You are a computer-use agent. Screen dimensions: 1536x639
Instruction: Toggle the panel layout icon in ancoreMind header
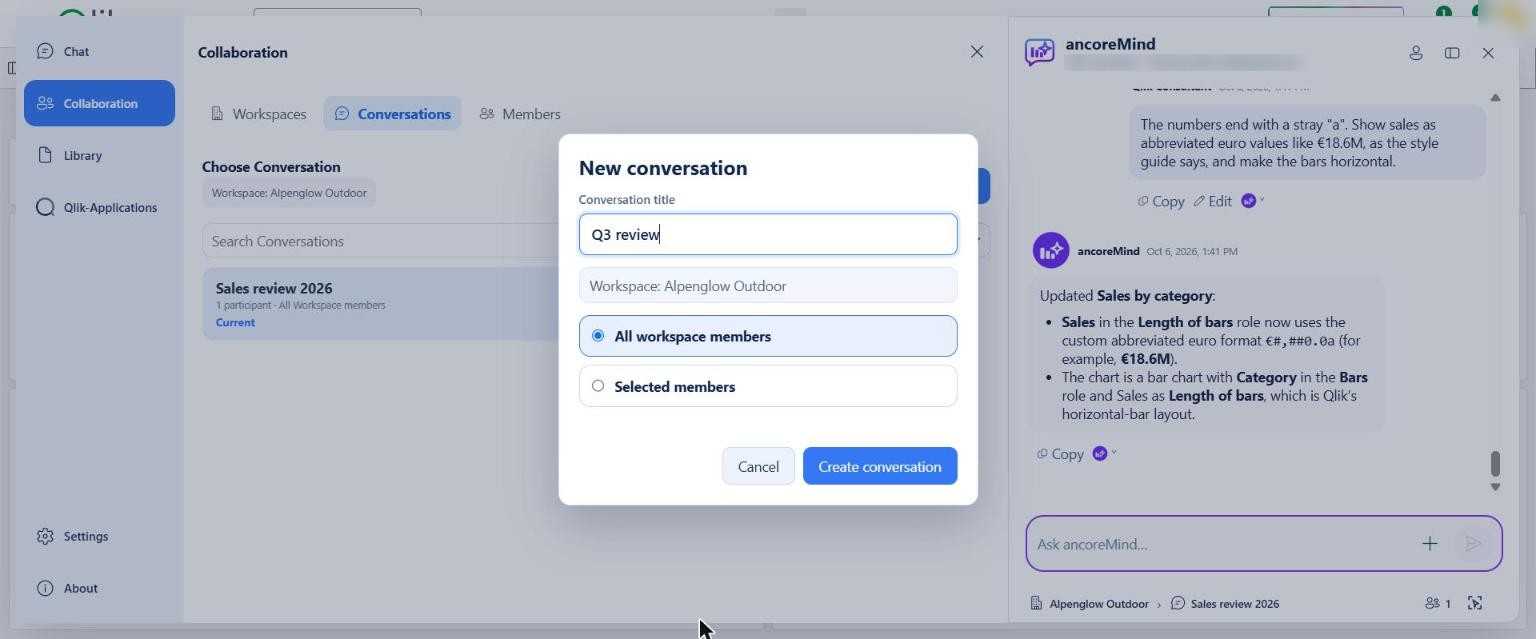point(1452,53)
